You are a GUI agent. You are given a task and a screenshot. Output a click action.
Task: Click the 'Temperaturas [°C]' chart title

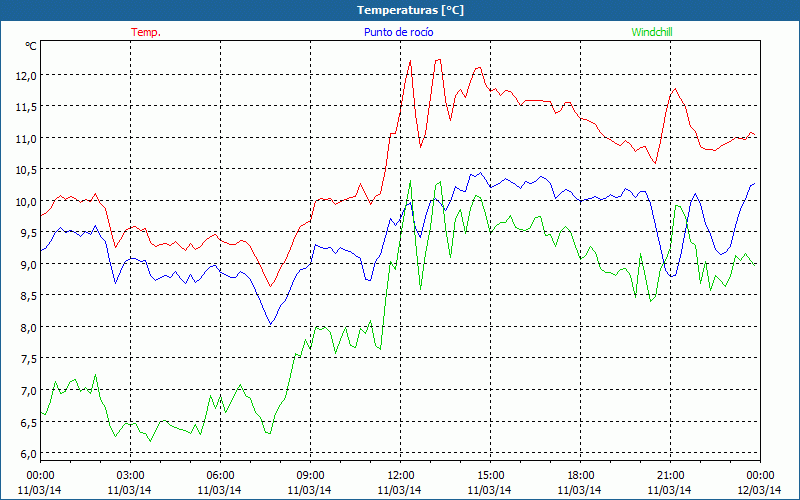410,10
